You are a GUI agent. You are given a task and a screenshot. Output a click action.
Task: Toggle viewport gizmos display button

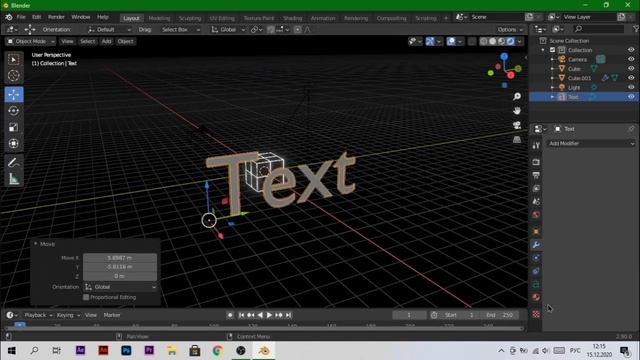coord(430,41)
